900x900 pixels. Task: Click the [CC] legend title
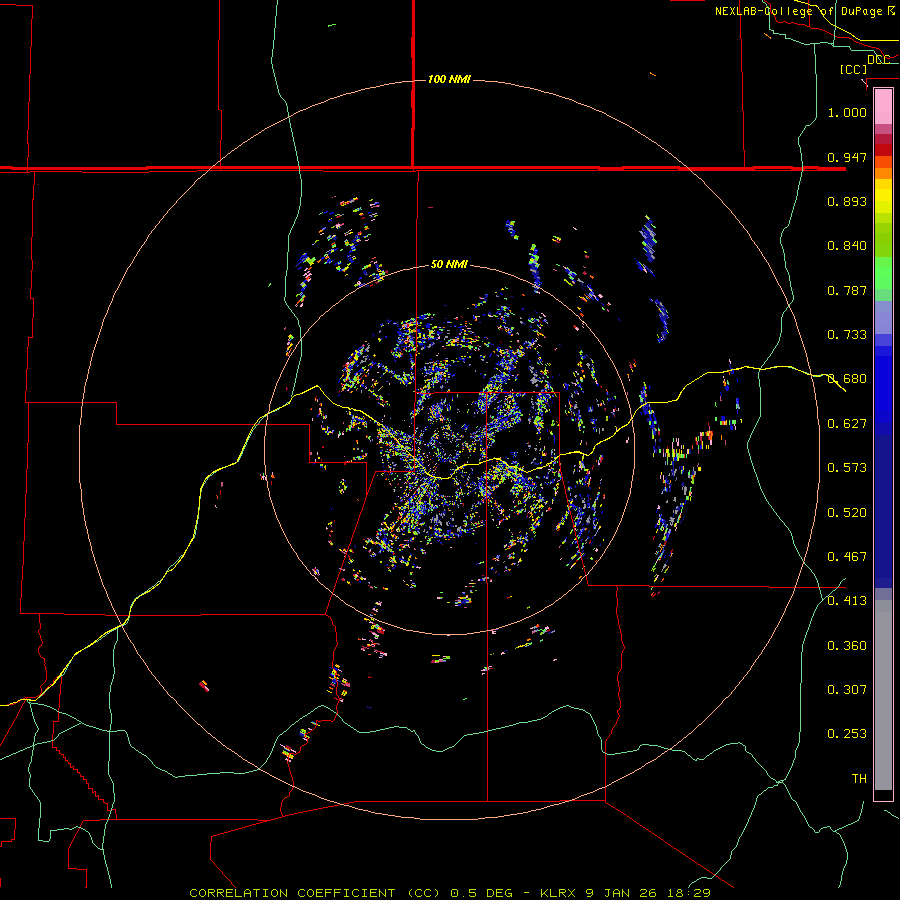tap(853, 69)
